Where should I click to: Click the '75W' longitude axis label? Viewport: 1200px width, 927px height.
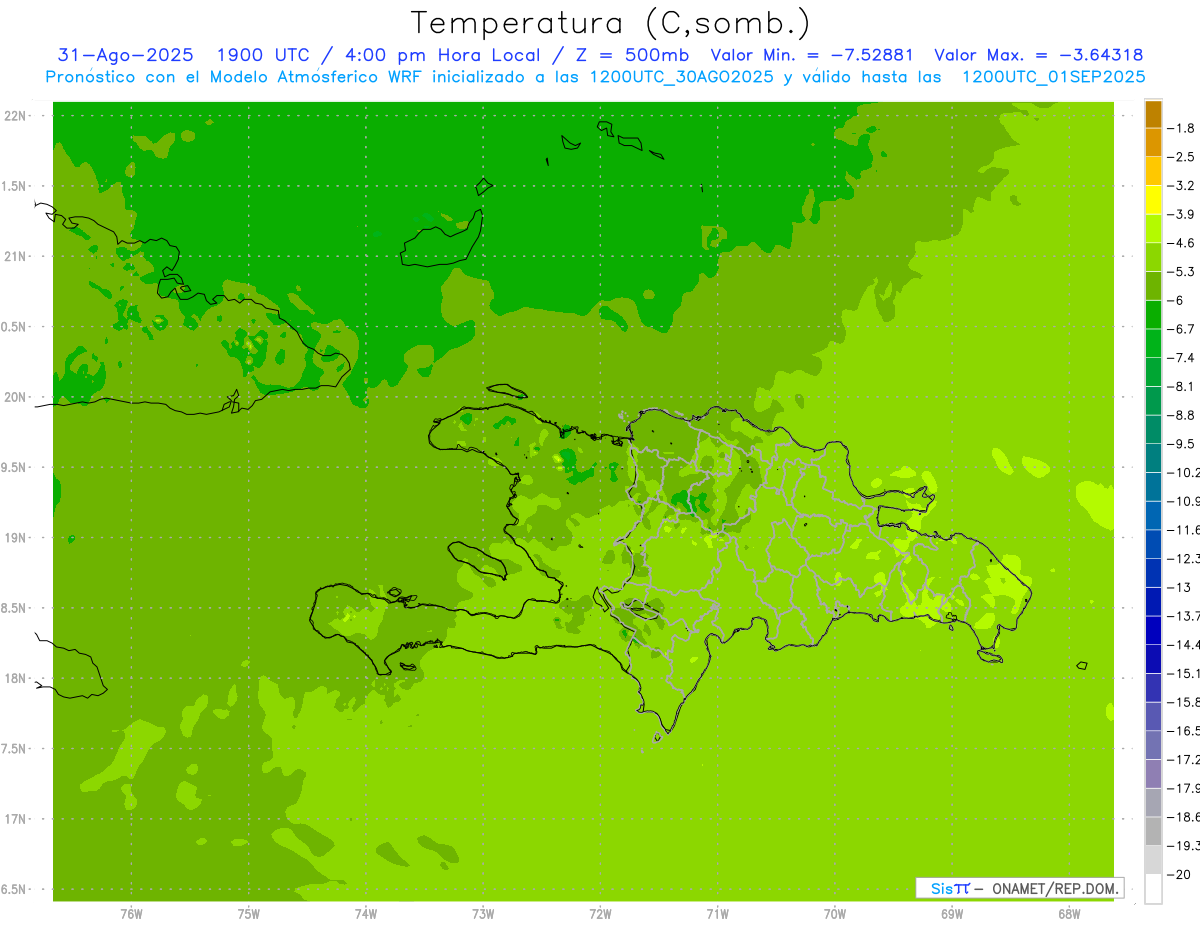(x=249, y=913)
